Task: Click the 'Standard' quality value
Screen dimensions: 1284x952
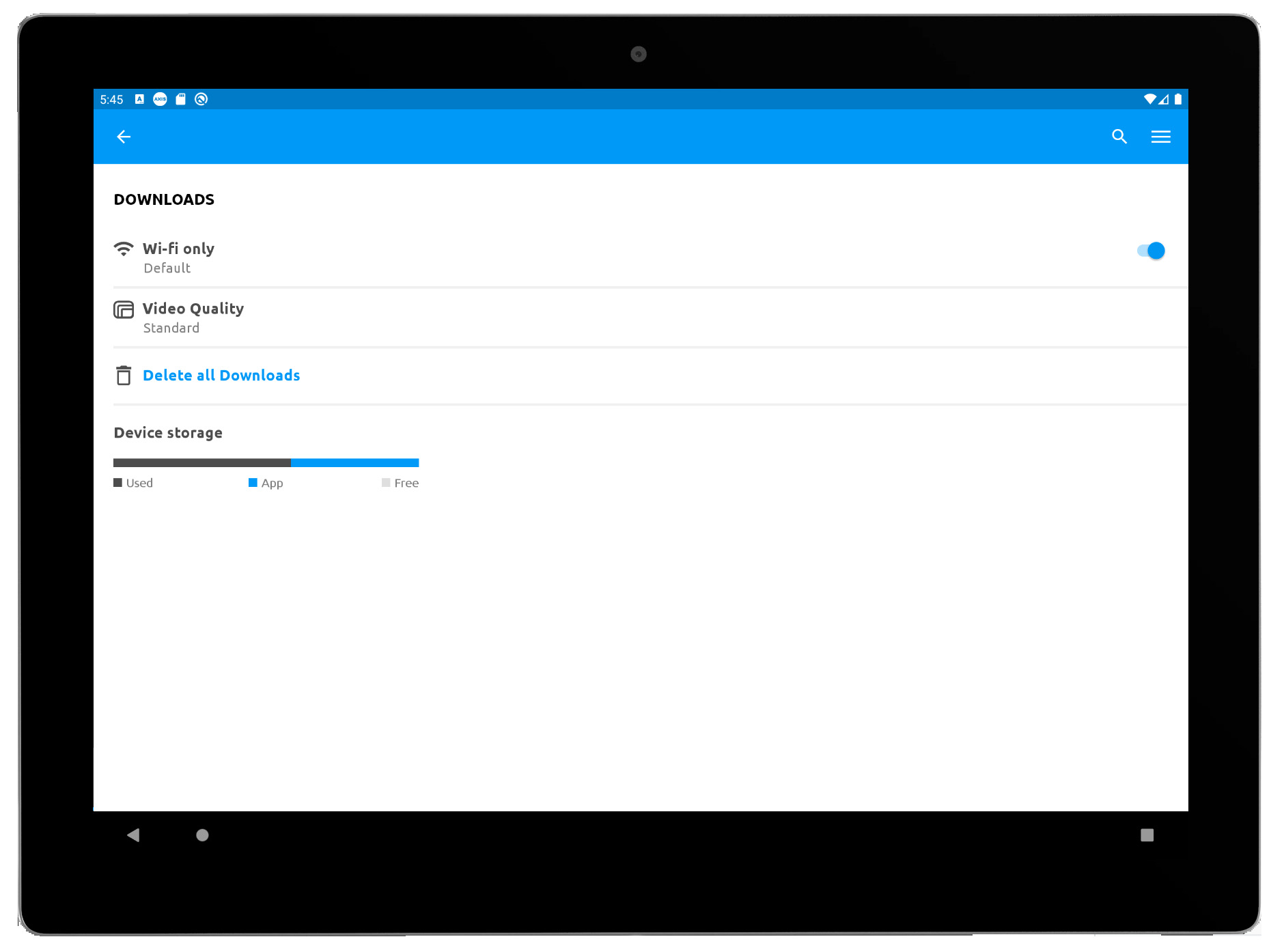Action: click(x=171, y=328)
